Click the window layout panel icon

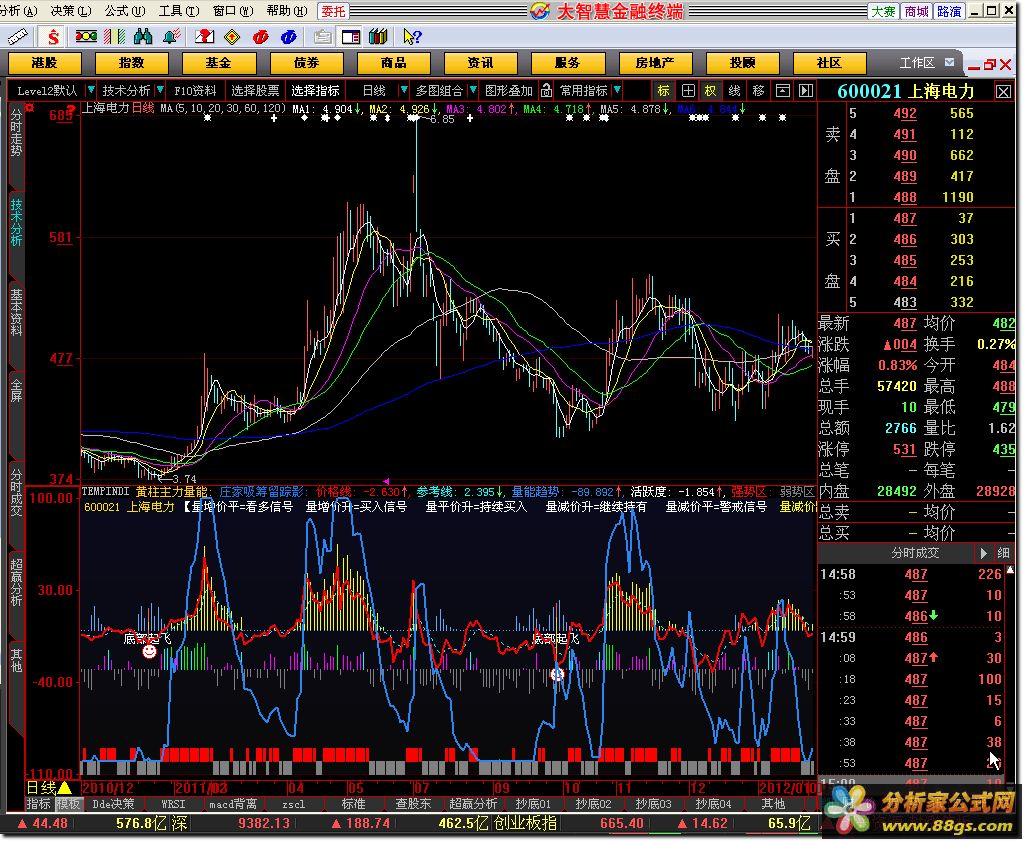point(351,37)
